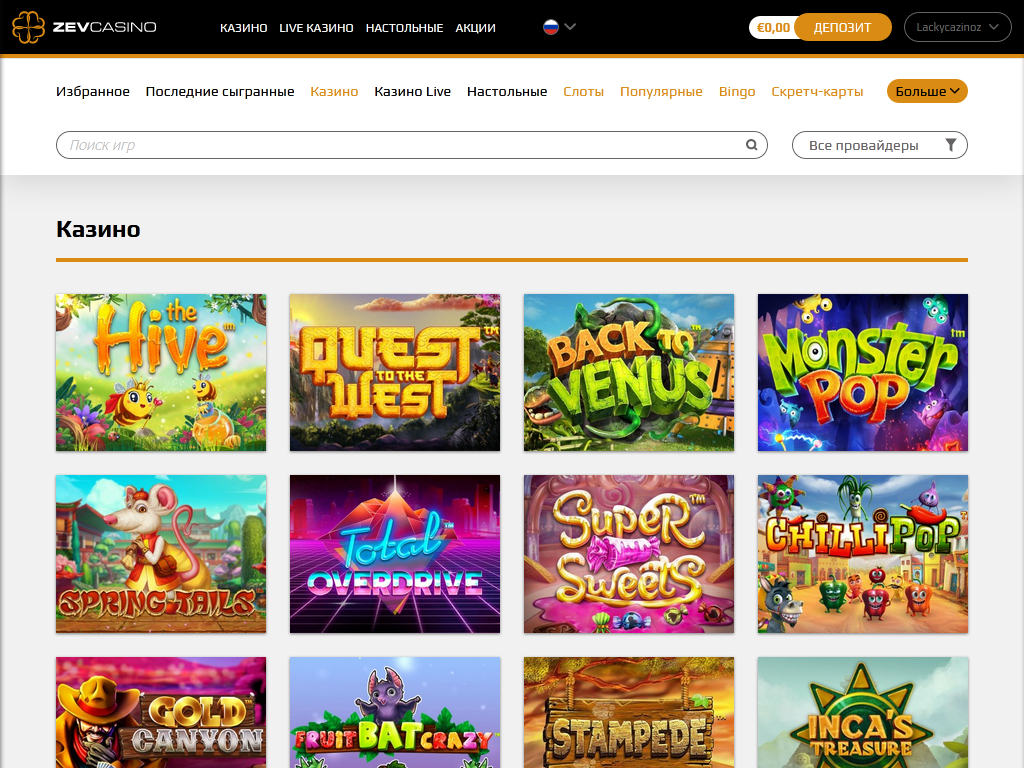Open The Hive game thumbnail
This screenshot has width=1024, height=768.
pyautogui.click(x=161, y=372)
